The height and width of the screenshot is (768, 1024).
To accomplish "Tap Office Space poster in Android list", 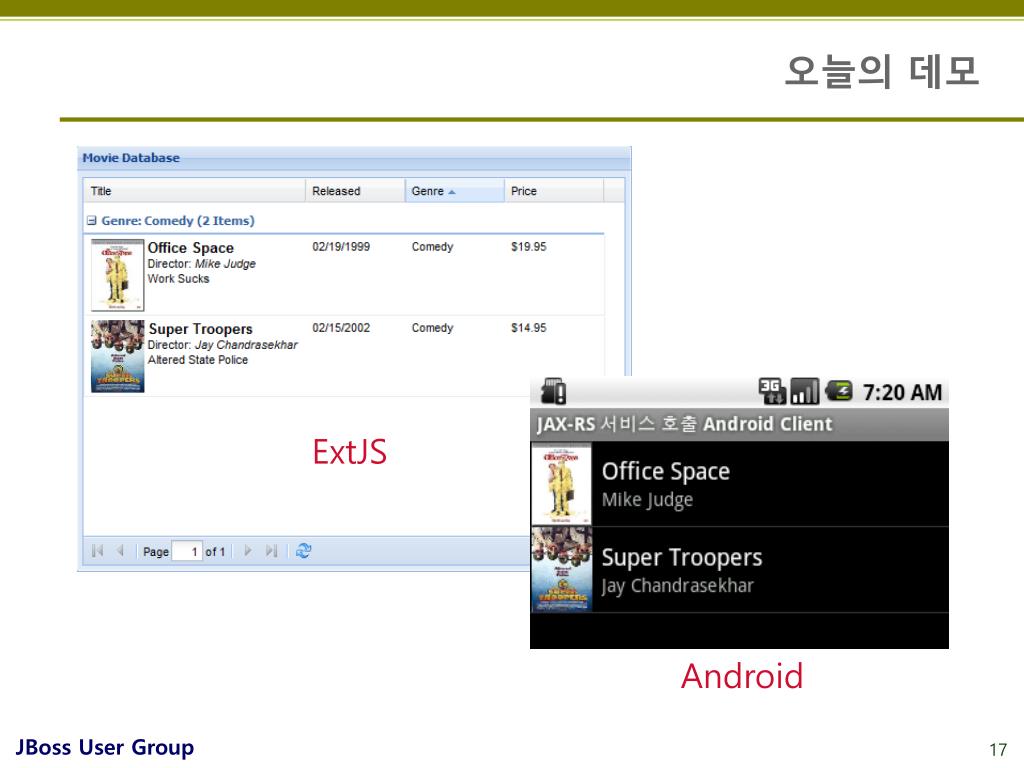I will 562,484.
